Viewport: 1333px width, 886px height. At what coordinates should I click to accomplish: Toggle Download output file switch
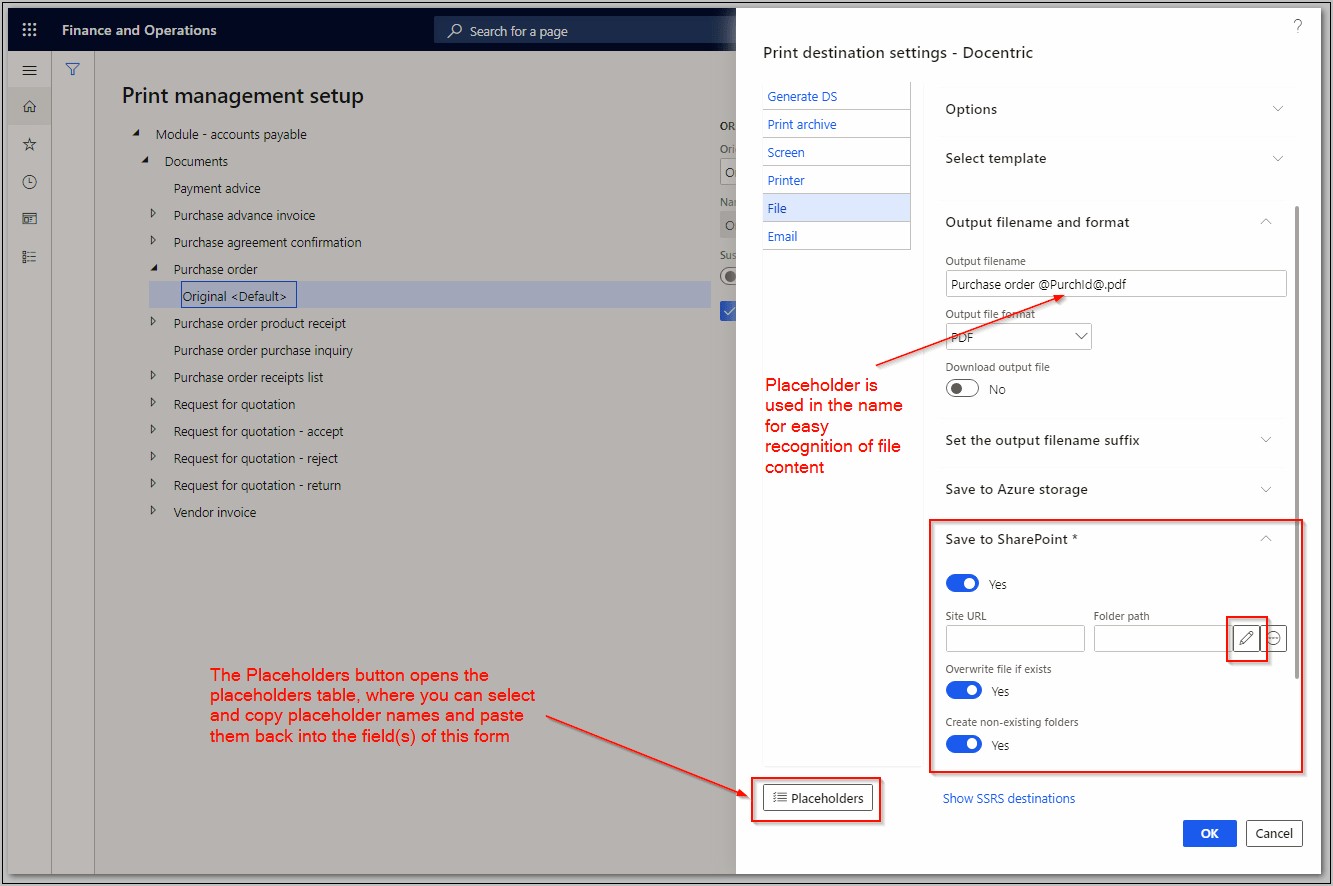pyautogui.click(x=963, y=389)
